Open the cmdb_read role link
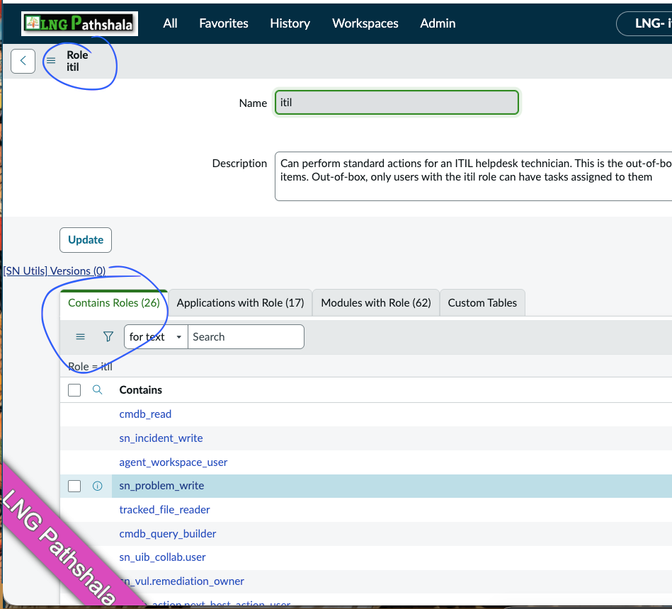The height and width of the screenshot is (609, 672). point(145,414)
